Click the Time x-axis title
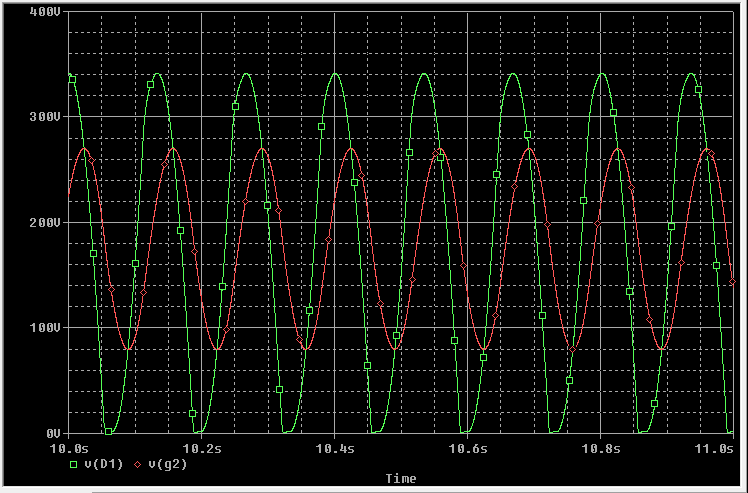This screenshot has height=493, width=748. coord(400,479)
